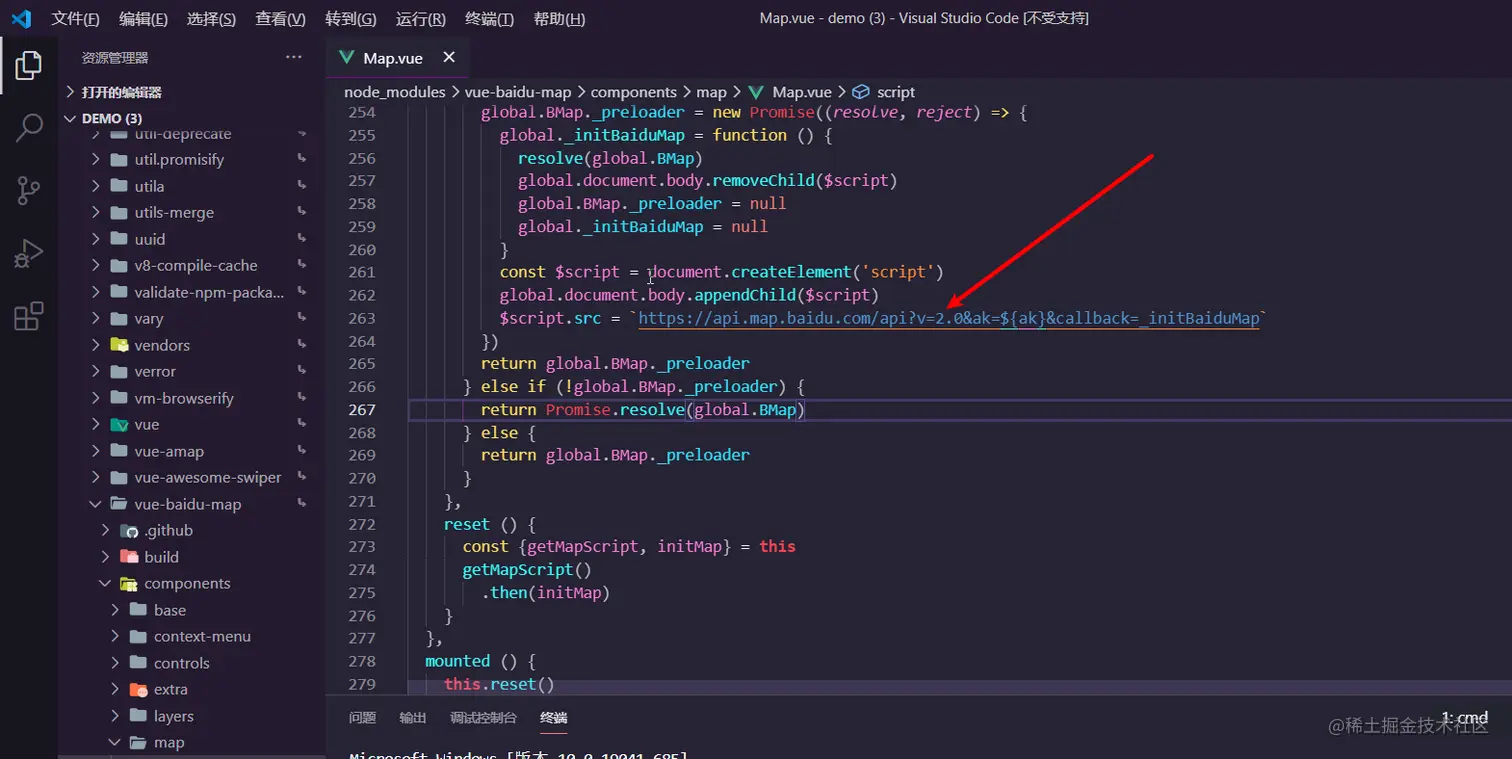
Task: Open the Source Control view
Action: [x=28, y=189]
